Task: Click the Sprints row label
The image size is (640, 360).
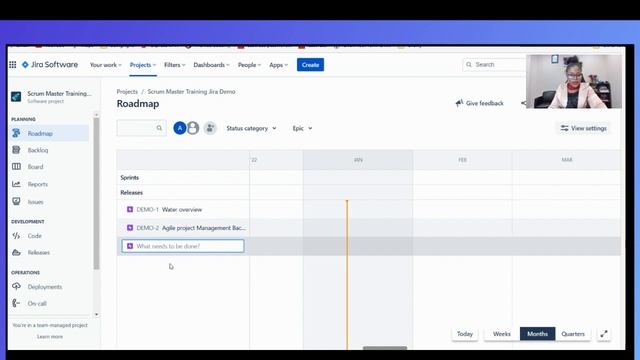Action: [130, 178]
